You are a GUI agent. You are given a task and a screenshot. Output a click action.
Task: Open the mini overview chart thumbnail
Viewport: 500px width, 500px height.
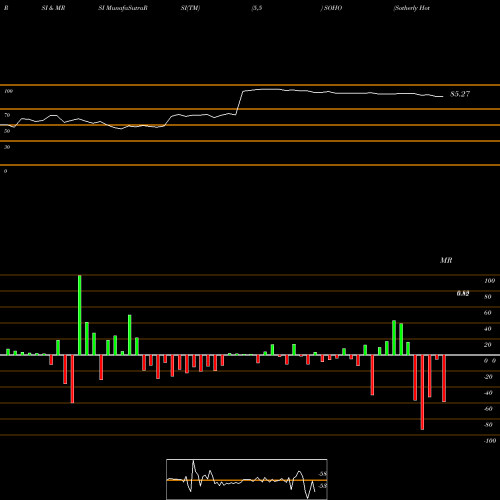(247, 479)
